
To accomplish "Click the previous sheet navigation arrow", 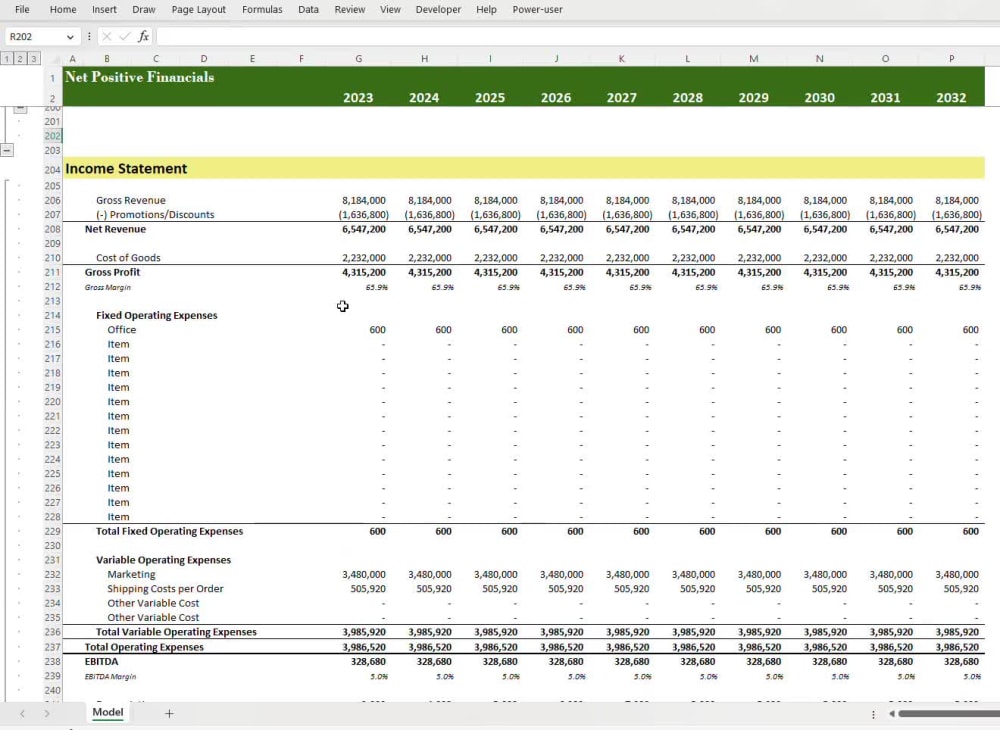I will click(x=22, y=713).
